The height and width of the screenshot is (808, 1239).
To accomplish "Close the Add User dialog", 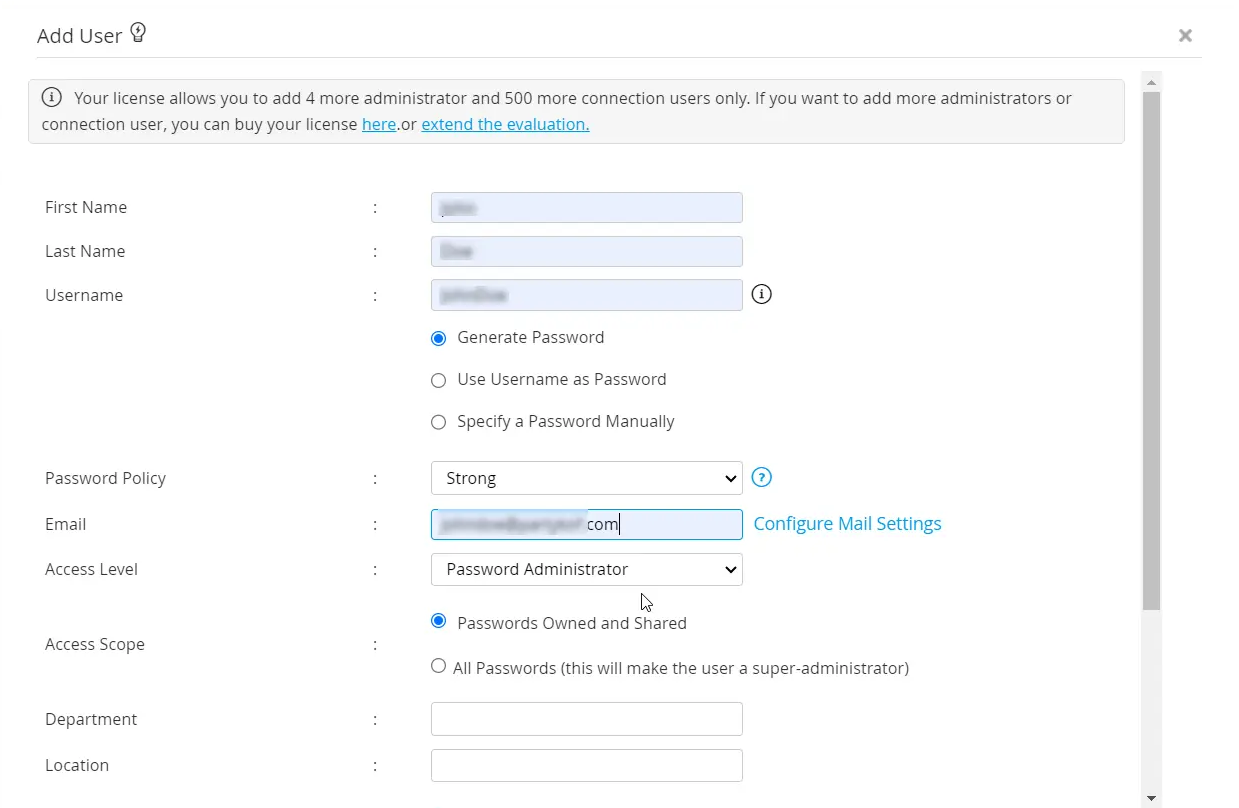I will click(x=1185, y=36).
